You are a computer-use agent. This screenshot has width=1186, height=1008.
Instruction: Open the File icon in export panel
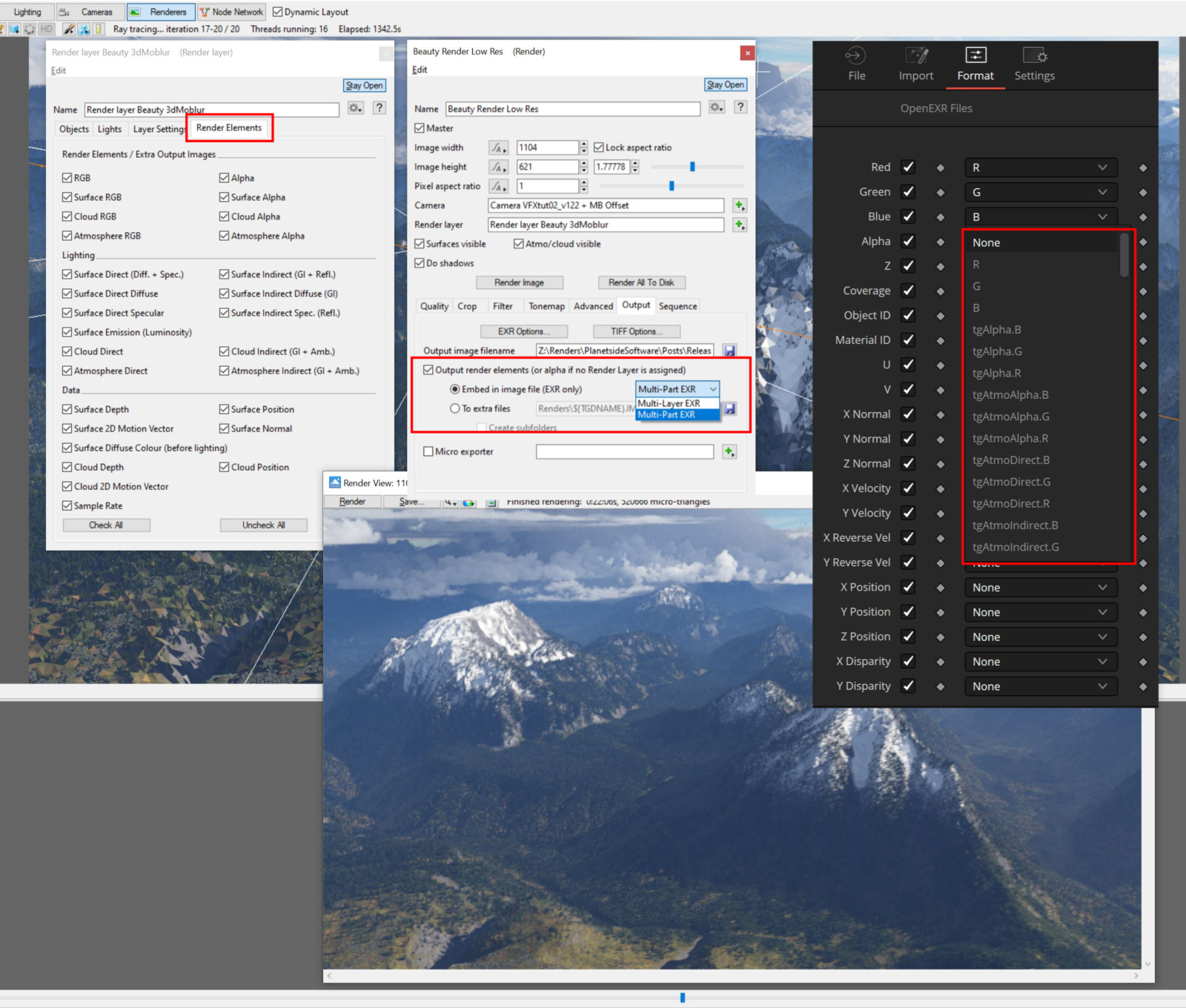[x=856, y=56]
